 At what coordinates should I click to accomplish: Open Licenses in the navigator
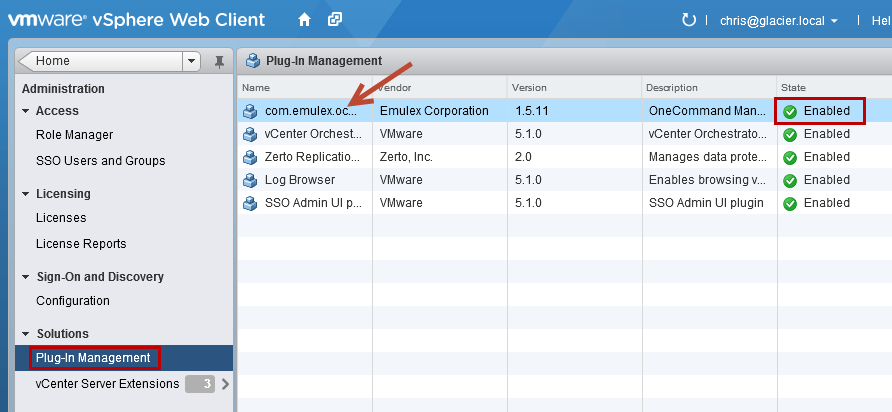tap(61, 218)
